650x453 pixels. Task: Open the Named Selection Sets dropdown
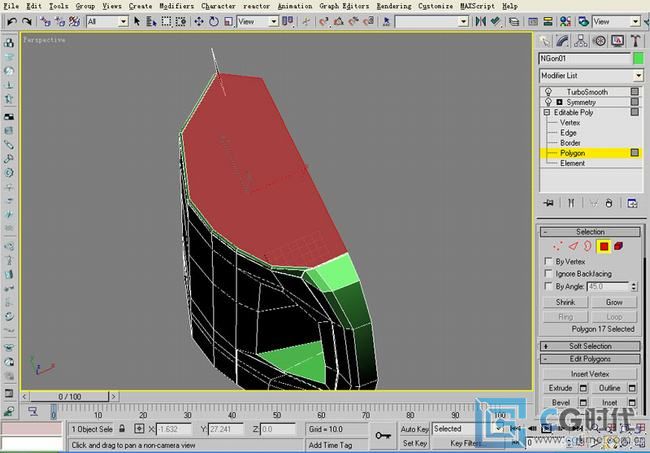(x=432, y=22)
